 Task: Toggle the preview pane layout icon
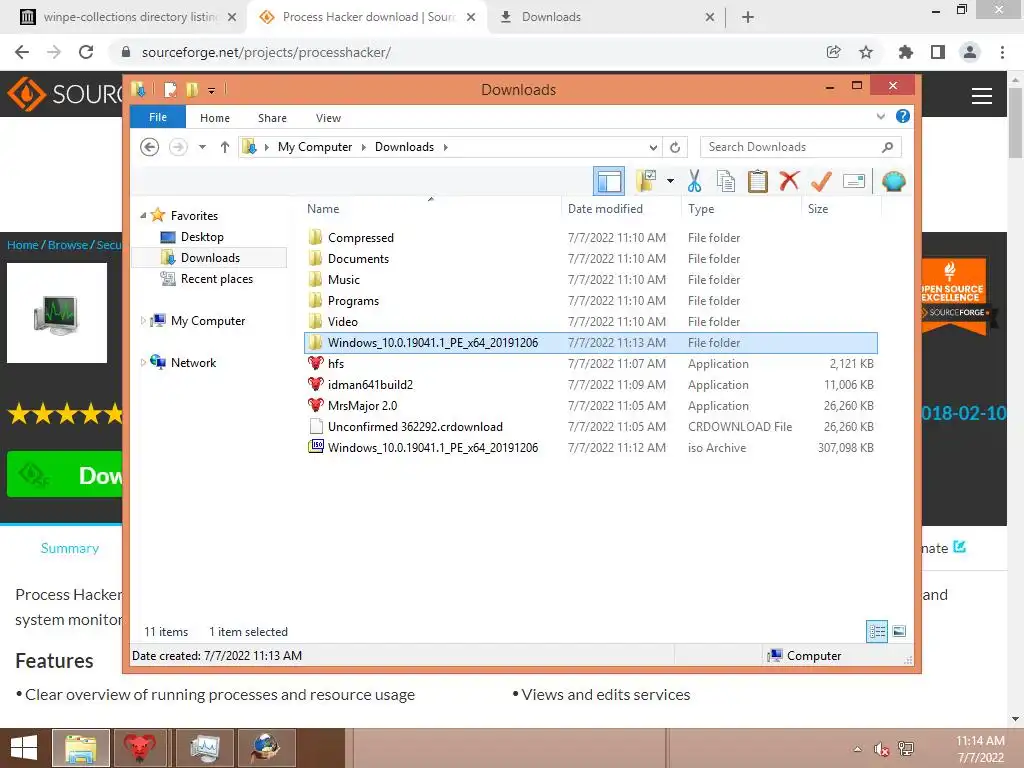(609, 181)
